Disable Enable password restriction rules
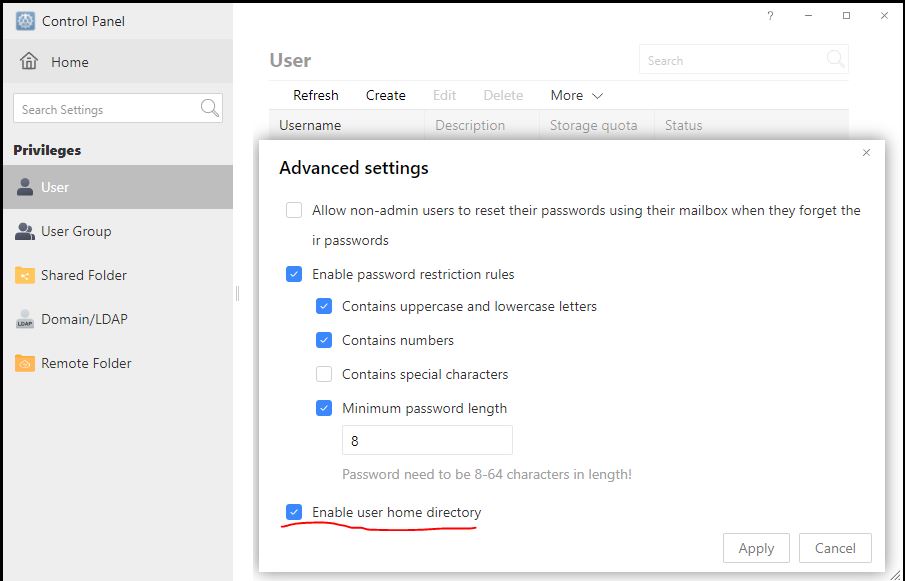The height and width of the screenshot is (581, 905). click(294, 274)
